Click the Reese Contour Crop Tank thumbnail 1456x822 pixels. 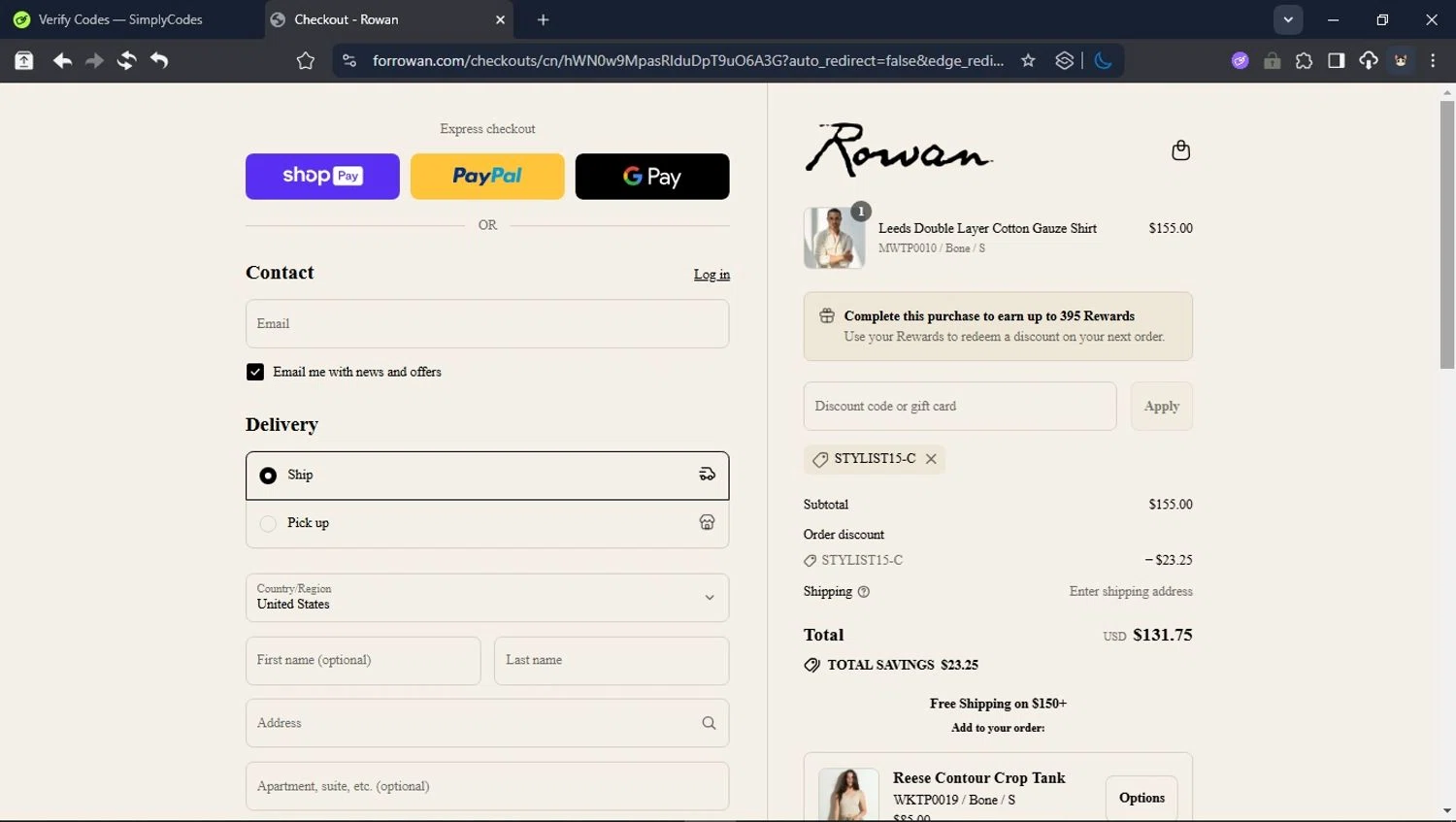click(x=849, y=796)
